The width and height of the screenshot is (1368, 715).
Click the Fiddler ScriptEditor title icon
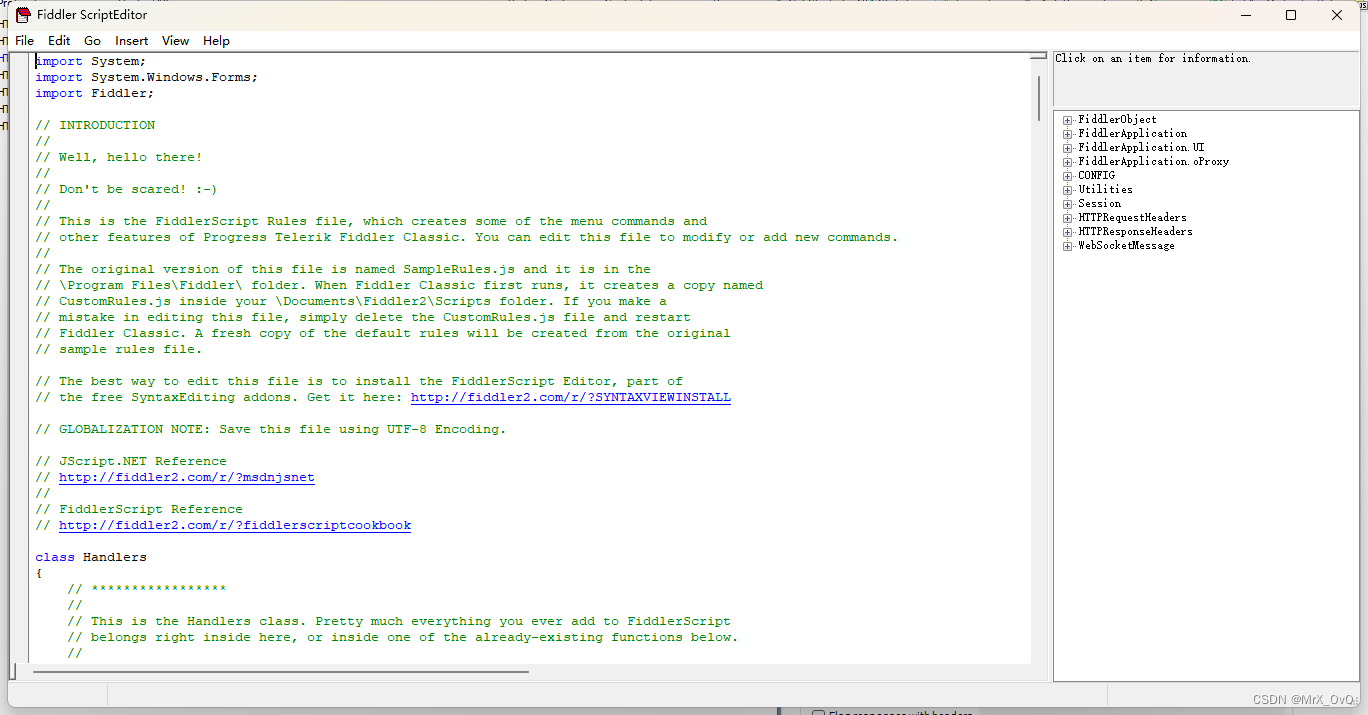coord(22,15)
